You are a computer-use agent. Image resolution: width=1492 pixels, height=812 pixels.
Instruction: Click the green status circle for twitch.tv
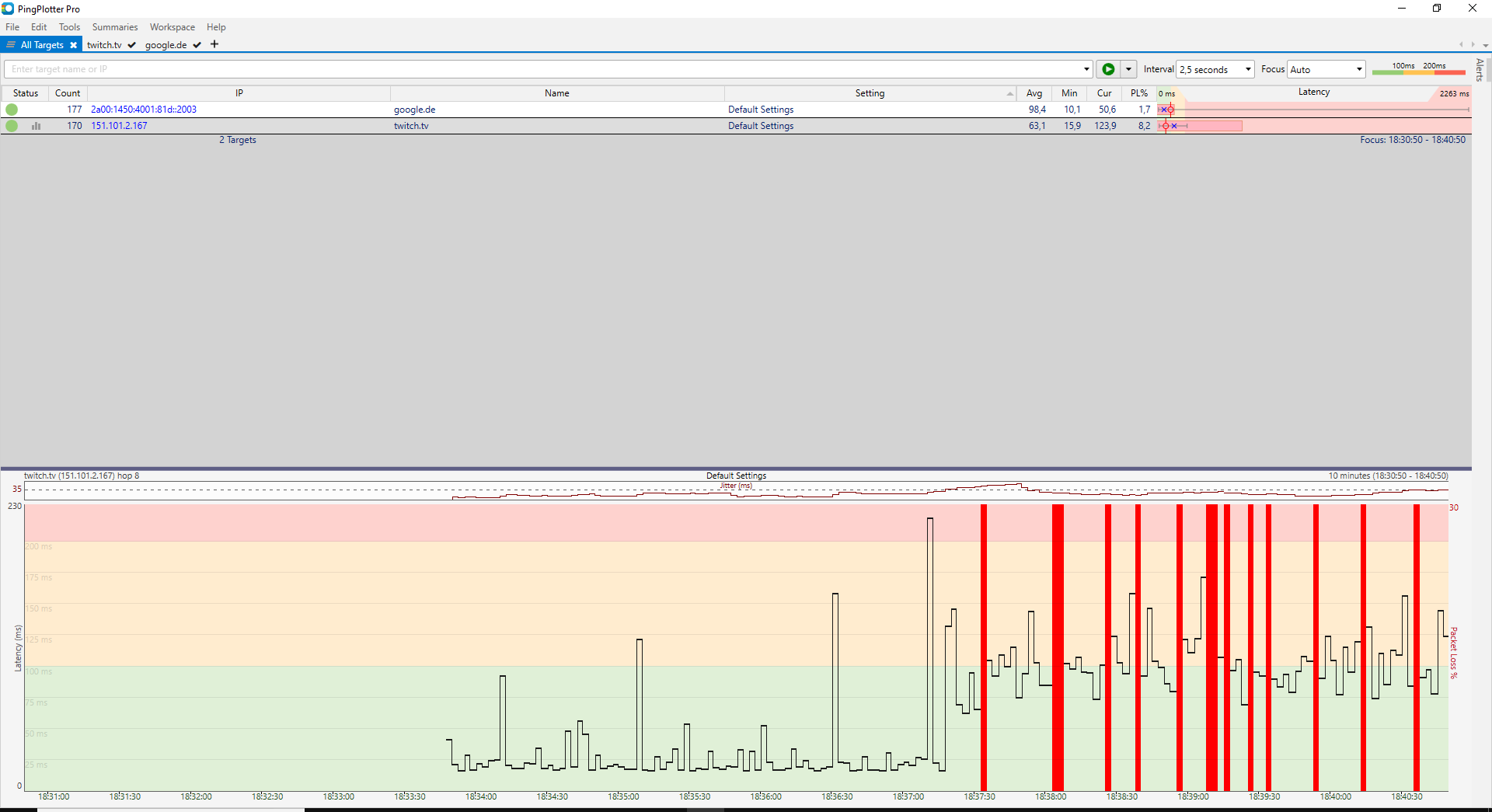12,126
